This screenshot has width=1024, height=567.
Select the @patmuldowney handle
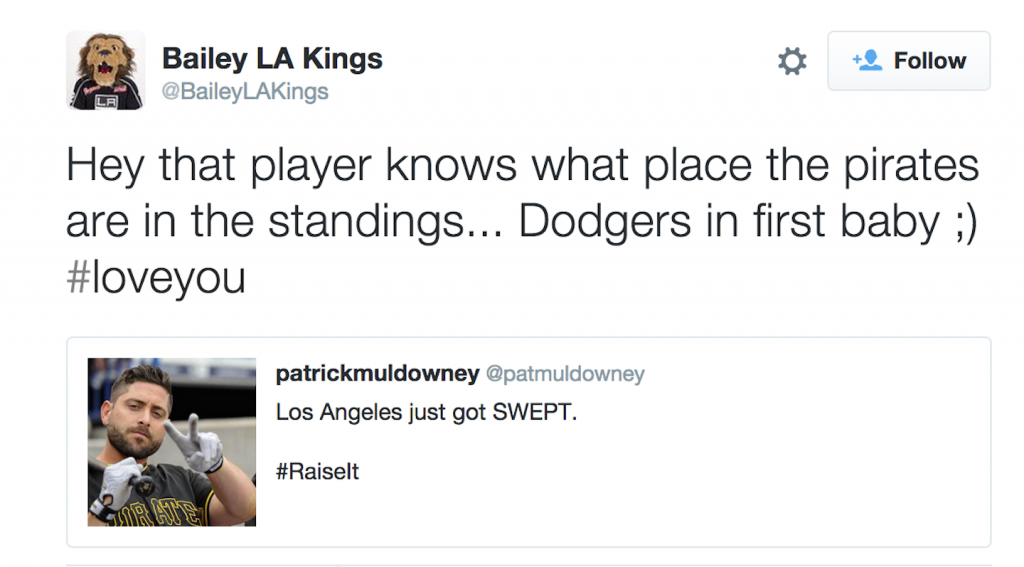[565, 374]
